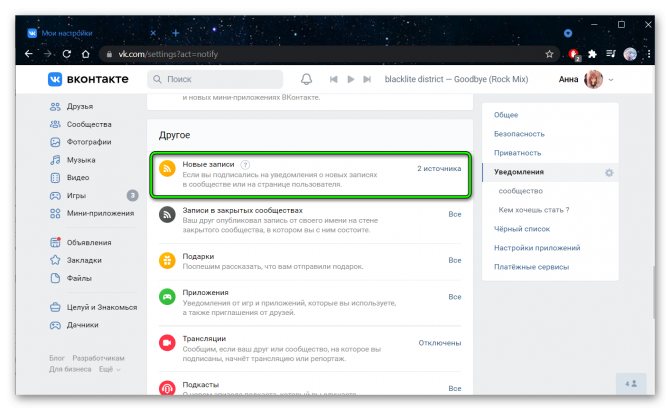
Task: Click the VK logo icon in header
Action: 55,79
